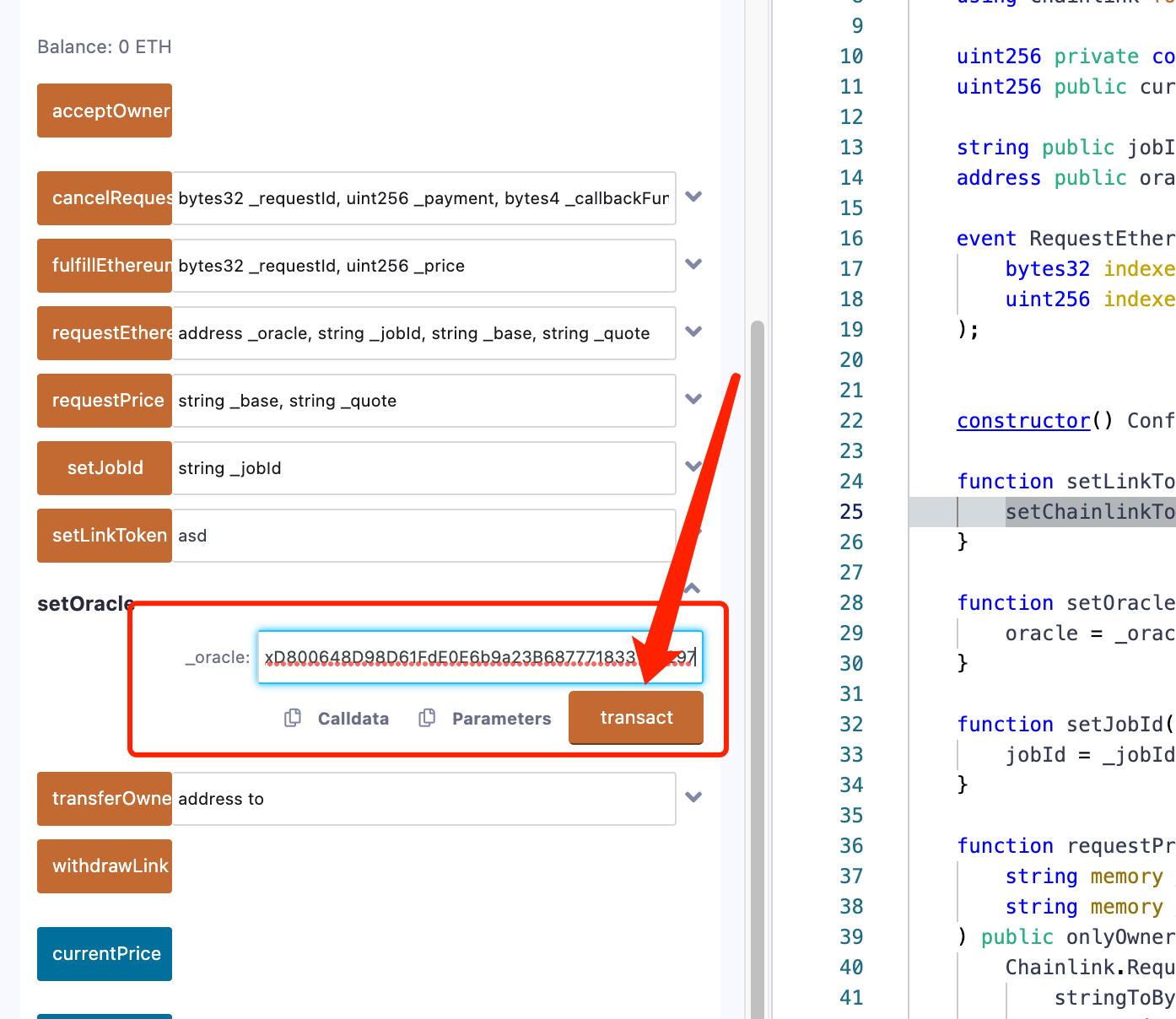Screen dimensions: 1176x1019
Task: Expand the requestEthereumPrice function inputs
Action: (693, 332)
